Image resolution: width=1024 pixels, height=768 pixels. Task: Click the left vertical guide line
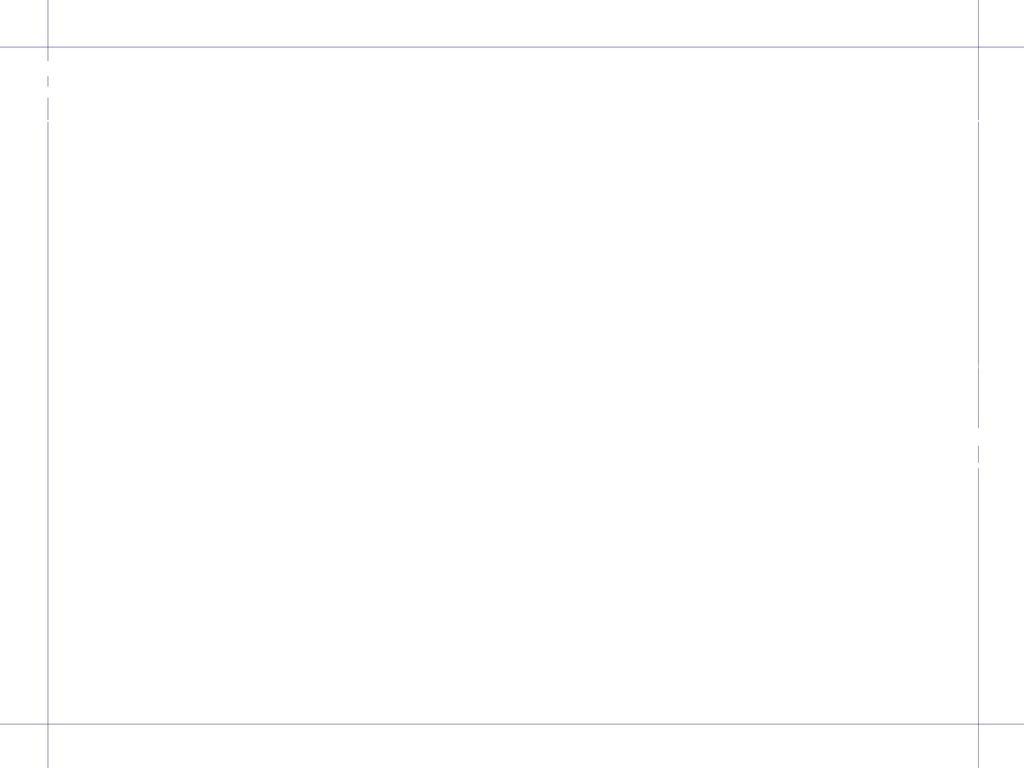(48, 418)
